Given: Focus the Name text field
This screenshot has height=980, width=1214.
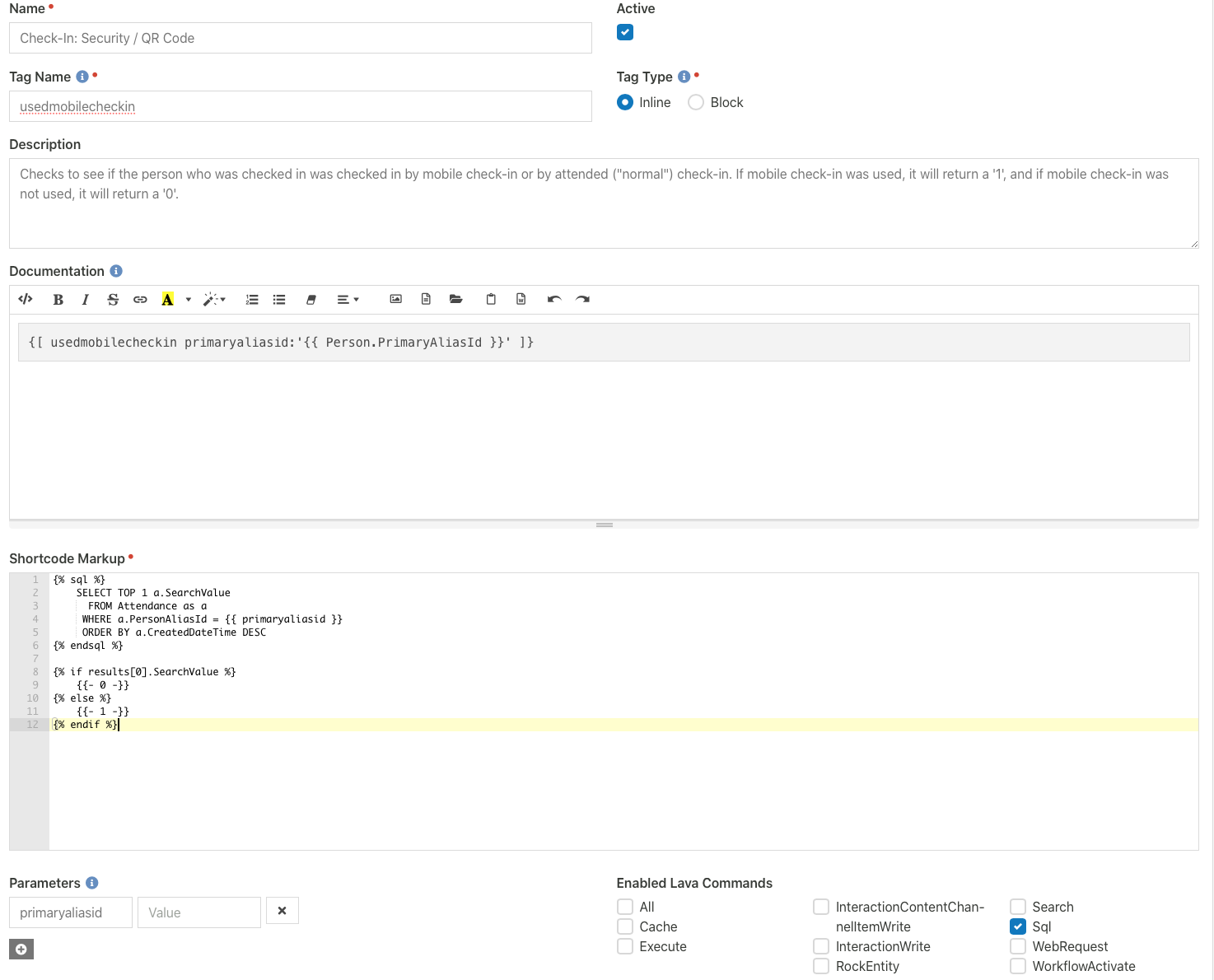Looking at the screenshot, I should coord(301,38).
